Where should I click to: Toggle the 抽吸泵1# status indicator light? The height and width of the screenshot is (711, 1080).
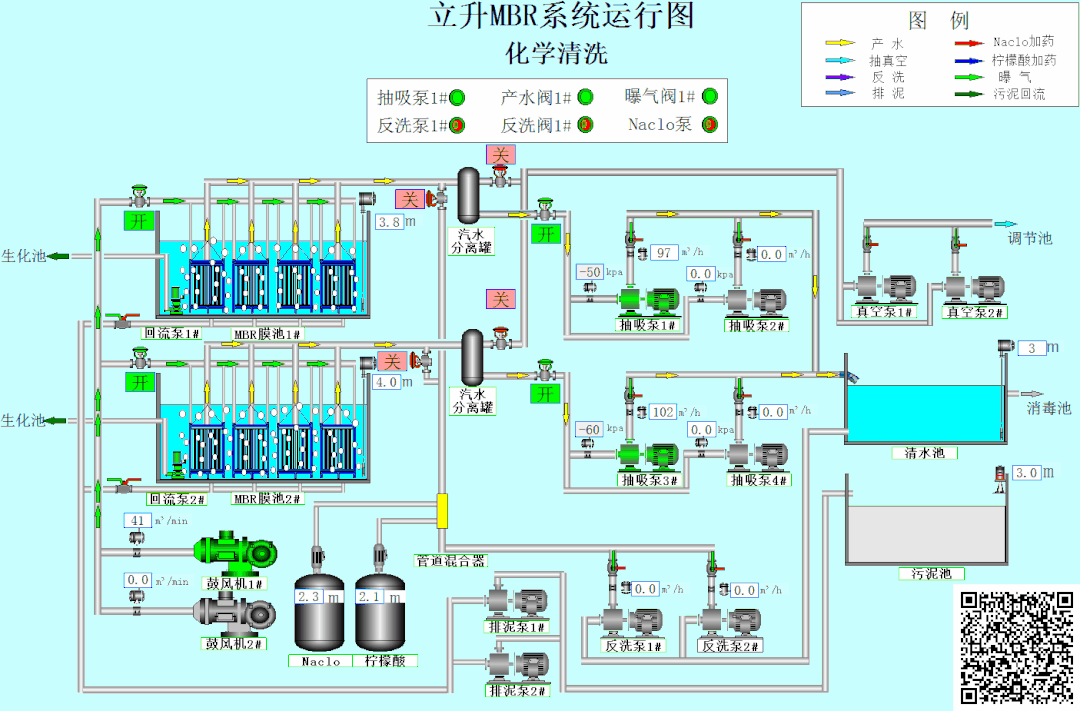click(x=457, y=98)
